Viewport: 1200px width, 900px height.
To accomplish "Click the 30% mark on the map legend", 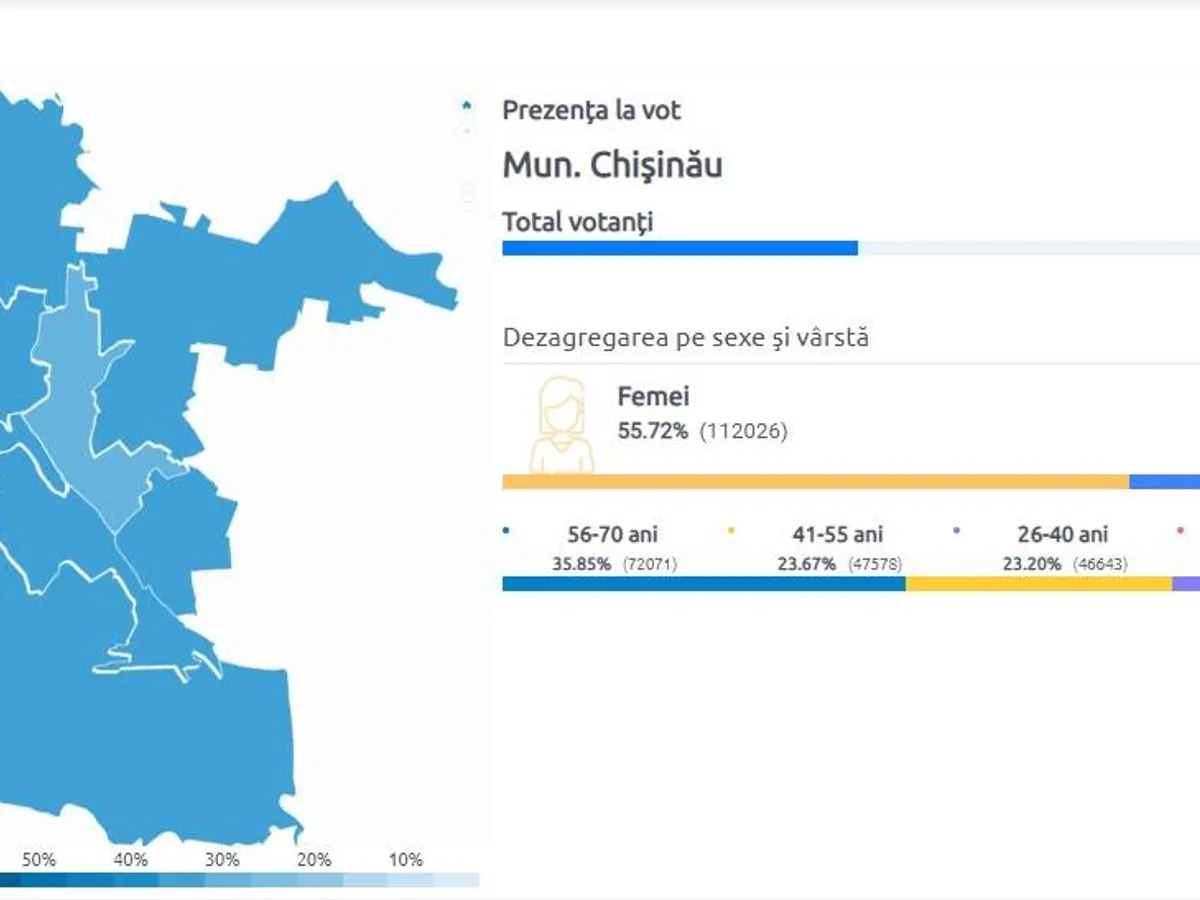I will 223,860.
